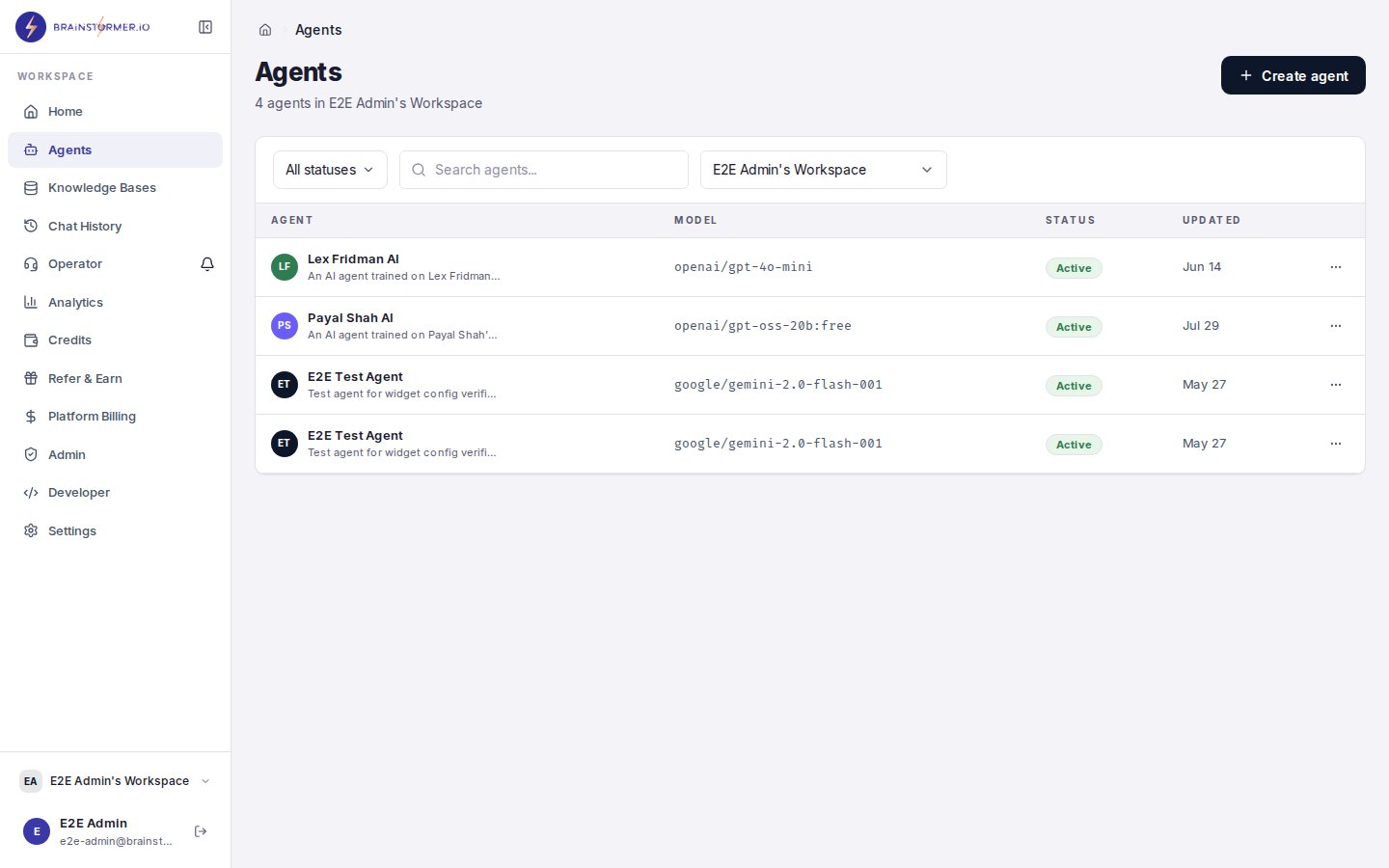Click the Agents breadcrumb label
1389x868 pixels.
point(318,30)
